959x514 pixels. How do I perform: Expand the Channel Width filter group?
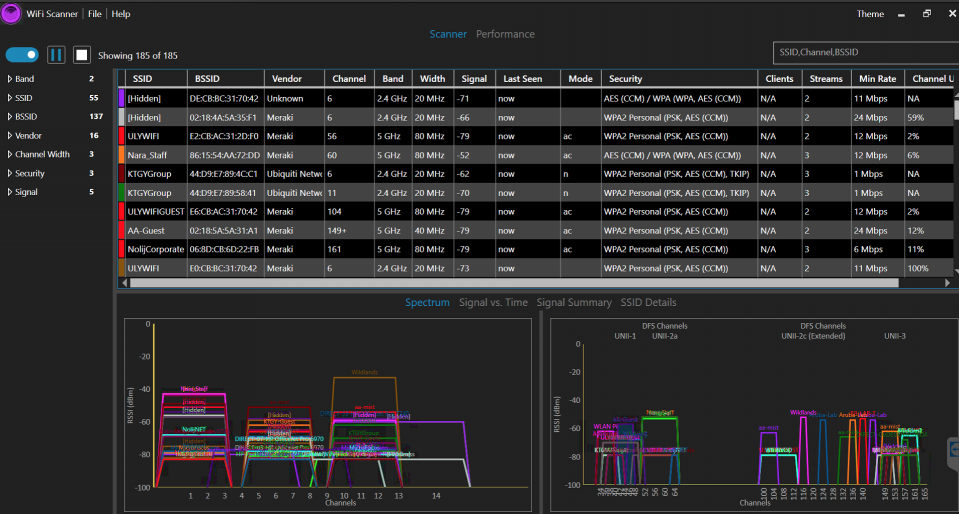point(10,154)
